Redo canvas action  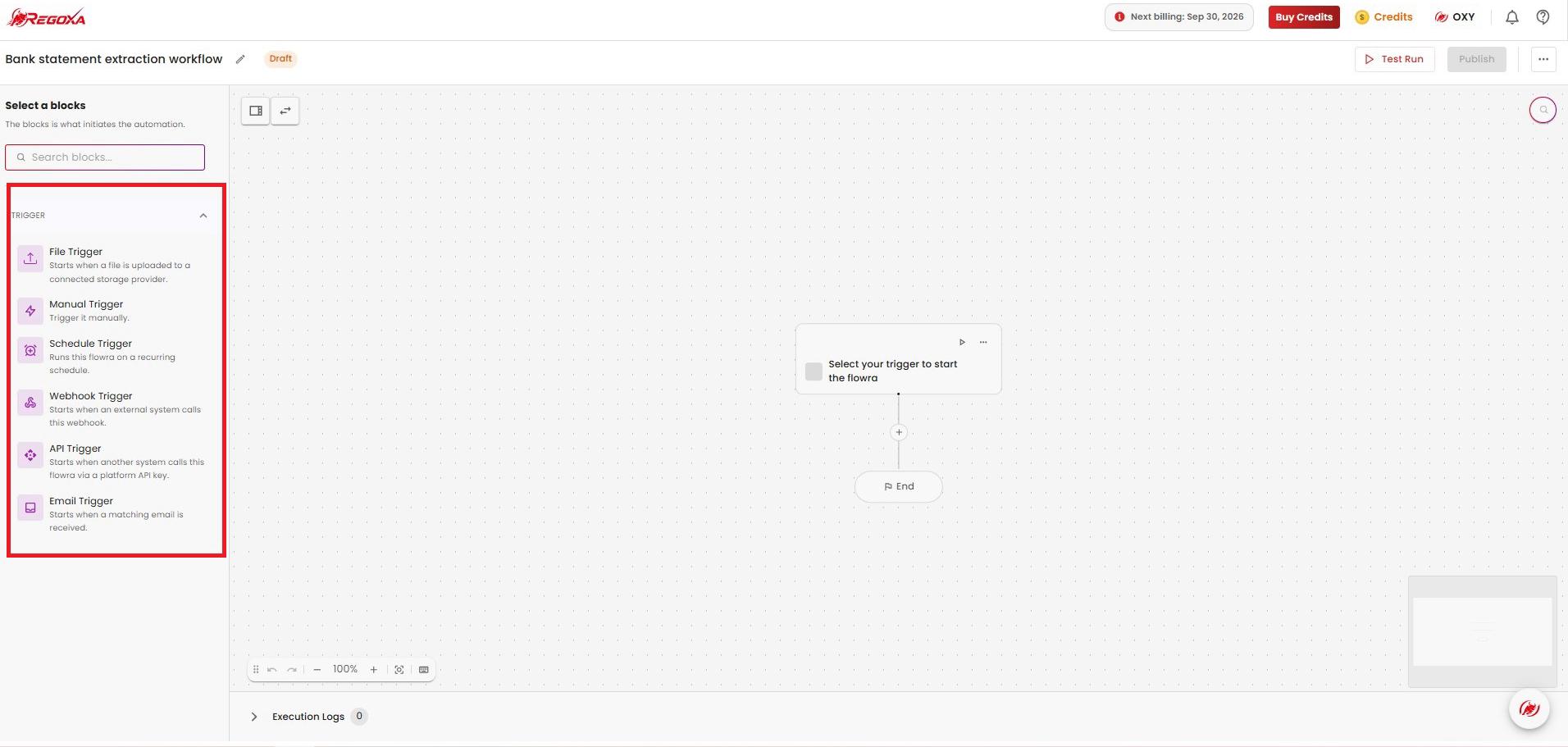click(292, 670)
